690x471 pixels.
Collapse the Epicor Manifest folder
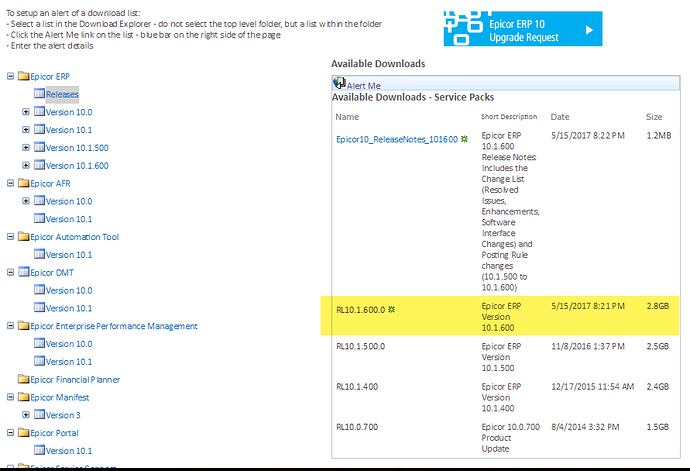[11, 397]
